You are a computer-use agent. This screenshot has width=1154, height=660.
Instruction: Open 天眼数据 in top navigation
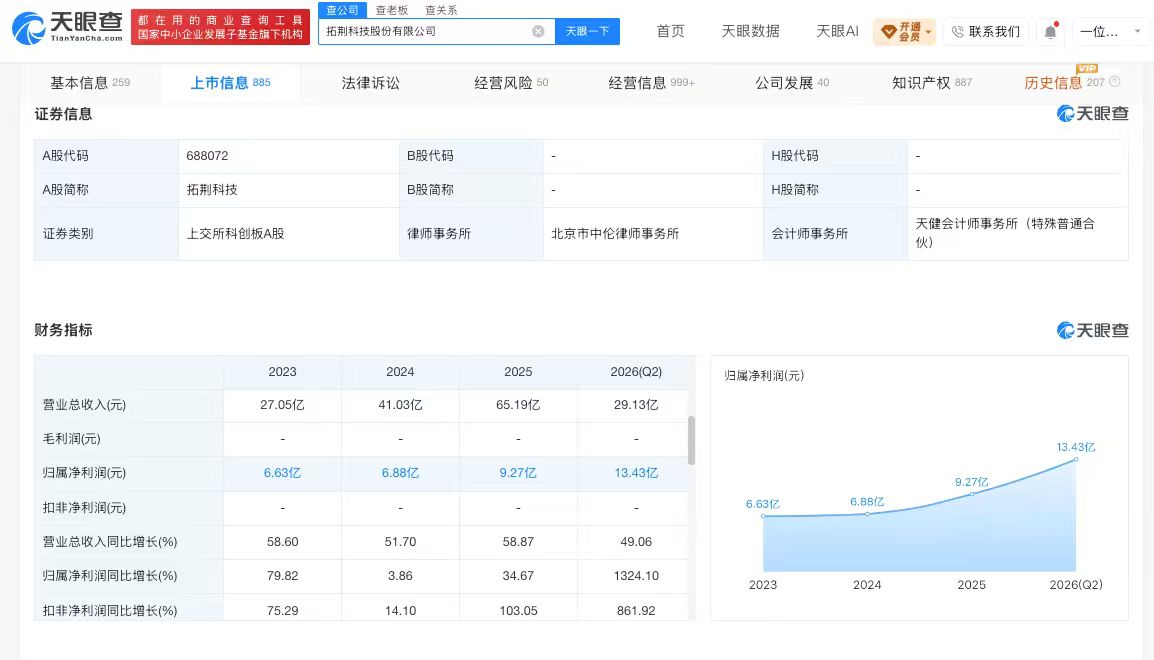[750, 31]
